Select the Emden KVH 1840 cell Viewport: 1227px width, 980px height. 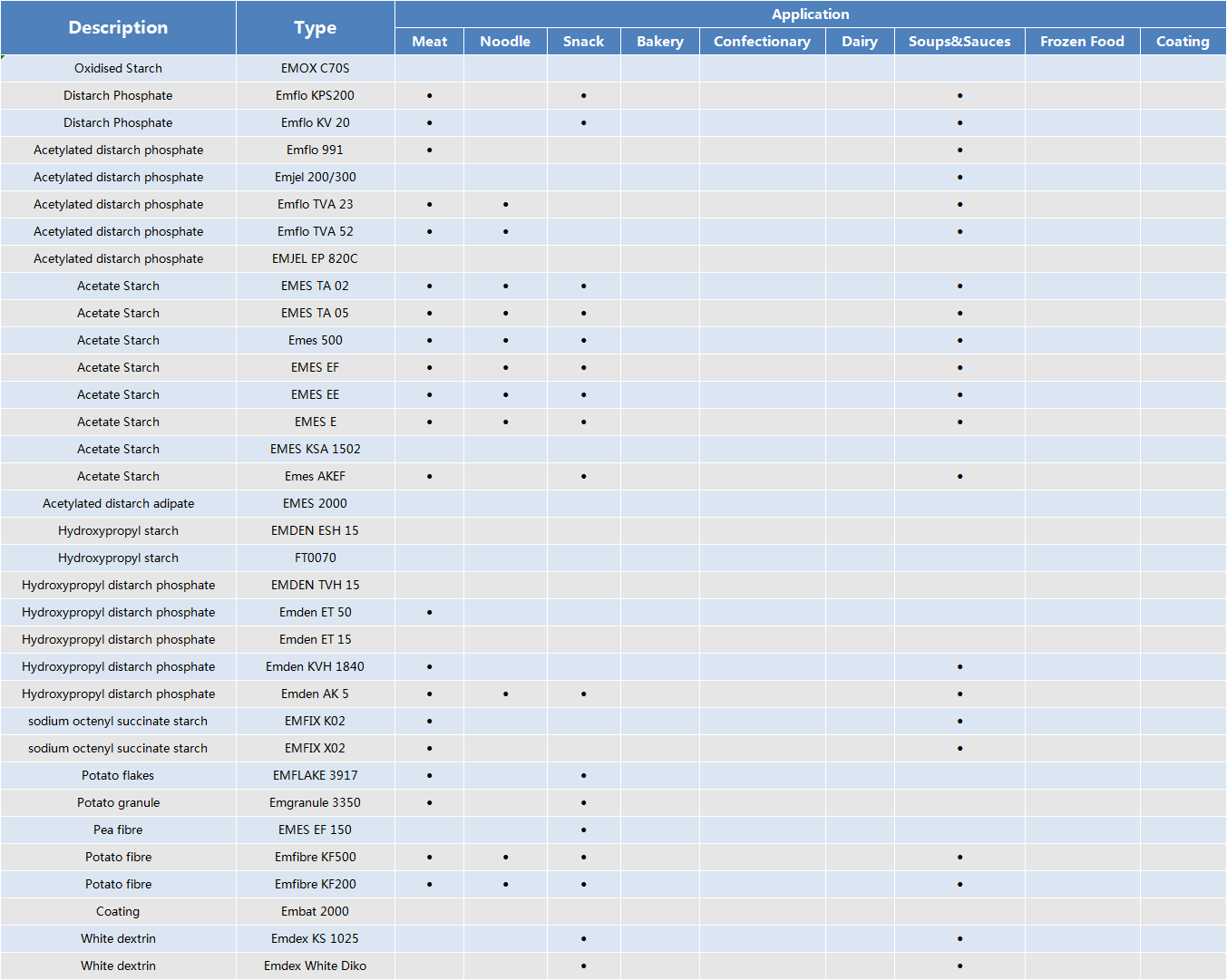pos(315,666)
